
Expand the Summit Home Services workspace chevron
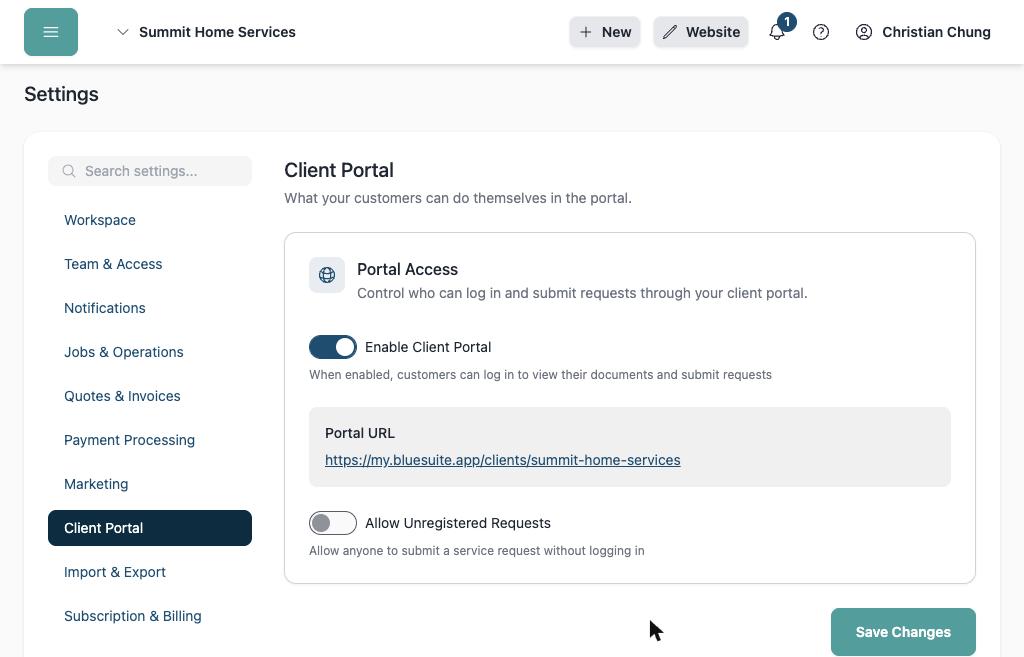click(x=122, y=32)
